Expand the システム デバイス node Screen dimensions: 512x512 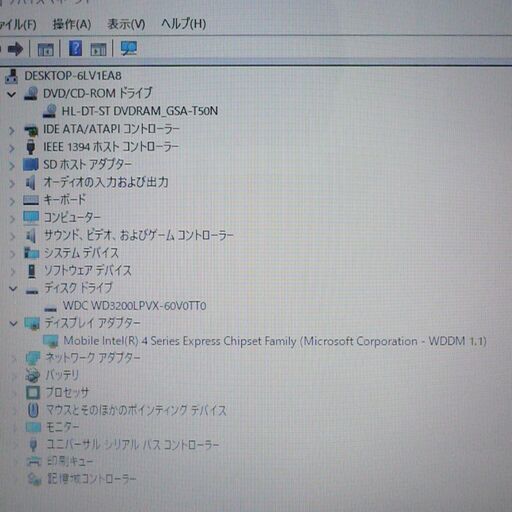(13, 254)
